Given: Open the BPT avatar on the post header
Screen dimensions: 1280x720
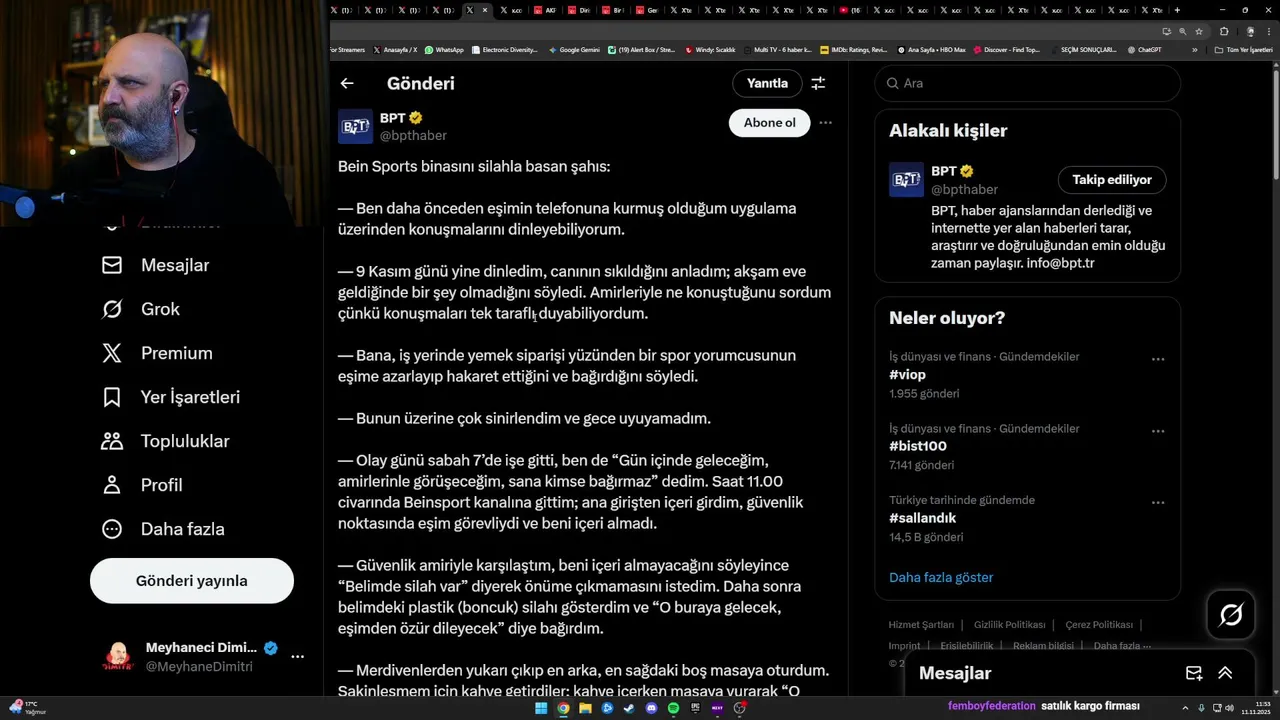Looking at the screenshot, I should [355, 126].
